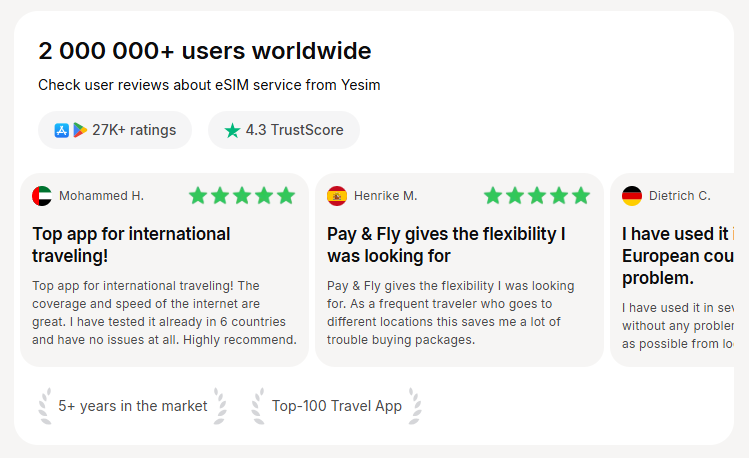Click the Google Play icon in ratings badge

coord(79,130)
